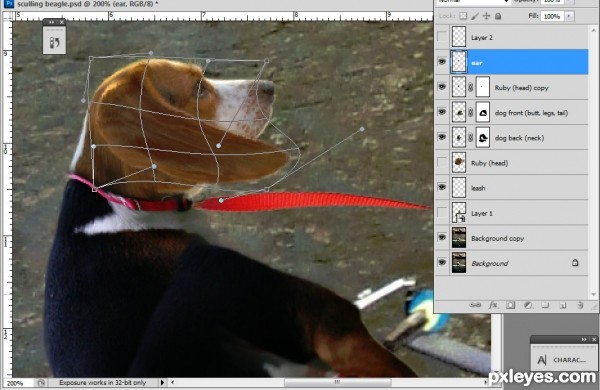Add a layer mask using the mask icon
Viewport: 600px width, 390px height.
coord(510,305)
